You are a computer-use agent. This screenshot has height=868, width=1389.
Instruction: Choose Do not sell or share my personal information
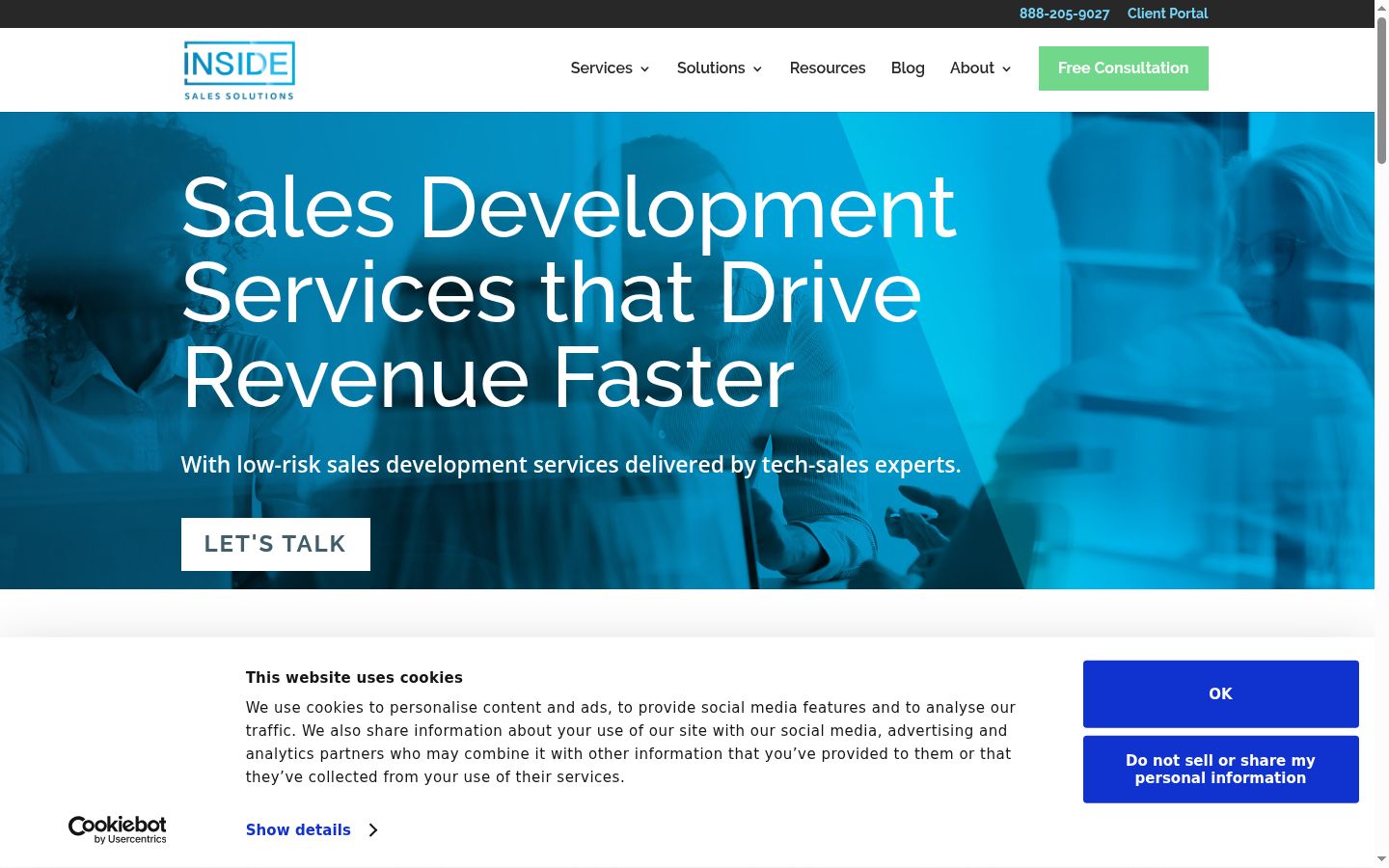tap(1221, 770)
